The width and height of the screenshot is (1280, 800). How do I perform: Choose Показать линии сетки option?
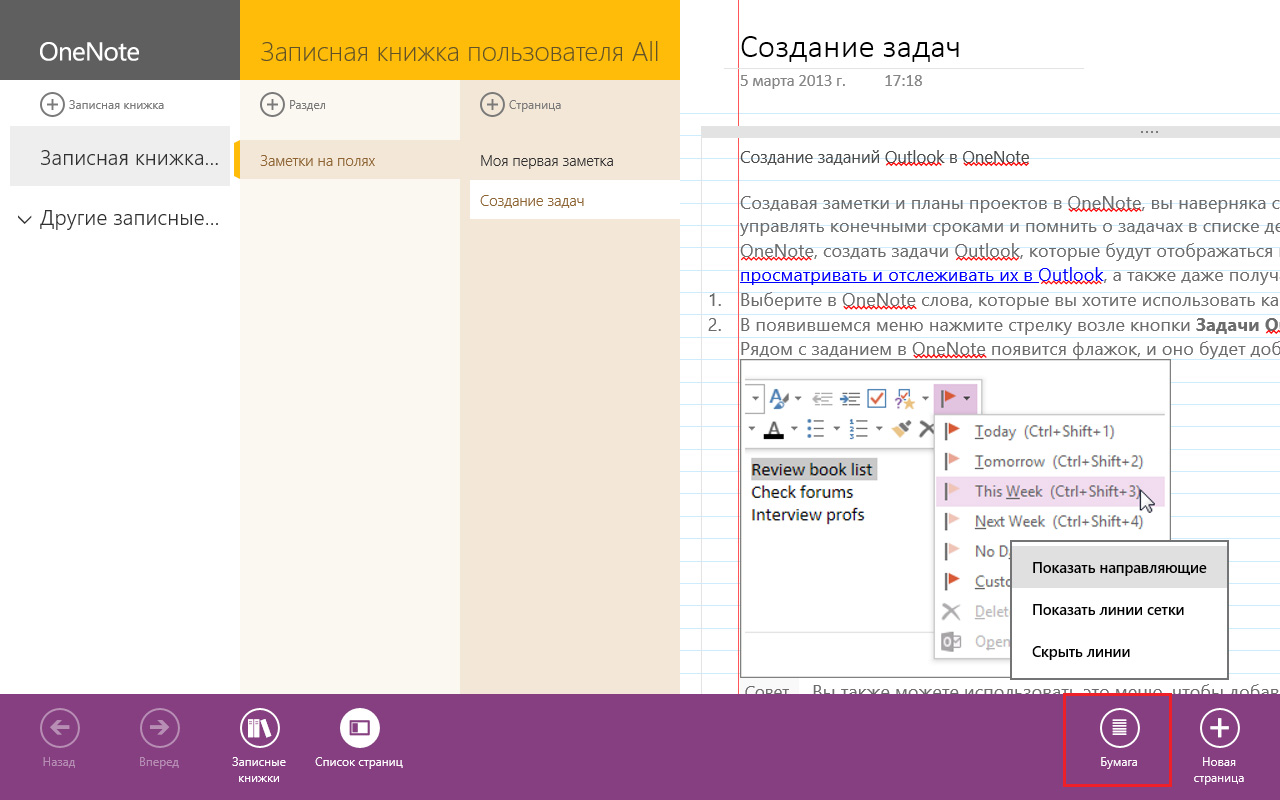[x=1108, y=610]
